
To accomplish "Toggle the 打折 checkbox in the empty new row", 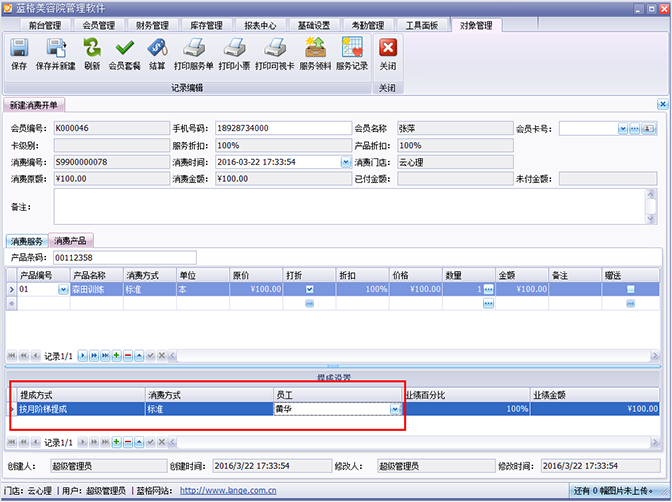I will coord(309,304).
